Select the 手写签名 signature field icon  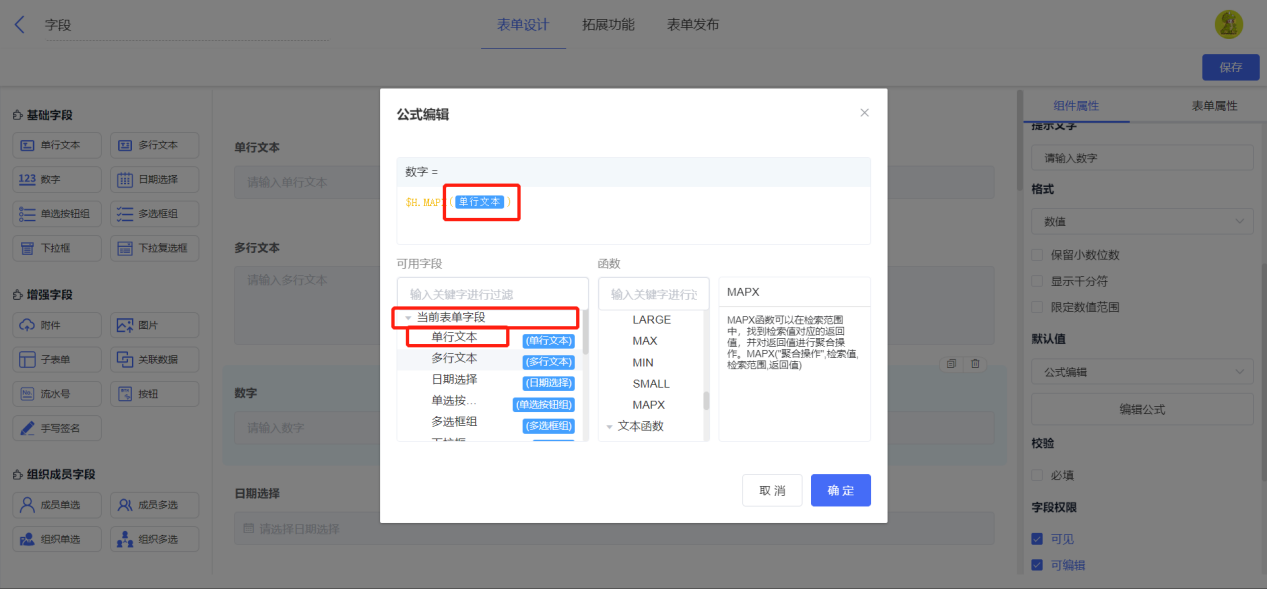tap(26, 428)
